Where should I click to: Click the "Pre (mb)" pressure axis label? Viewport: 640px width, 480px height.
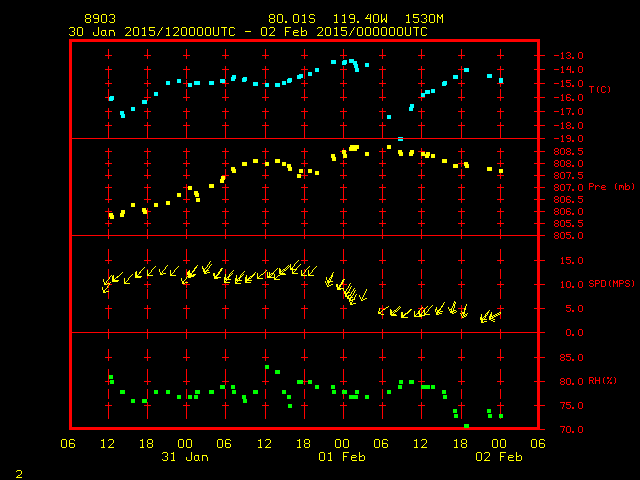[x=611, y=187]
